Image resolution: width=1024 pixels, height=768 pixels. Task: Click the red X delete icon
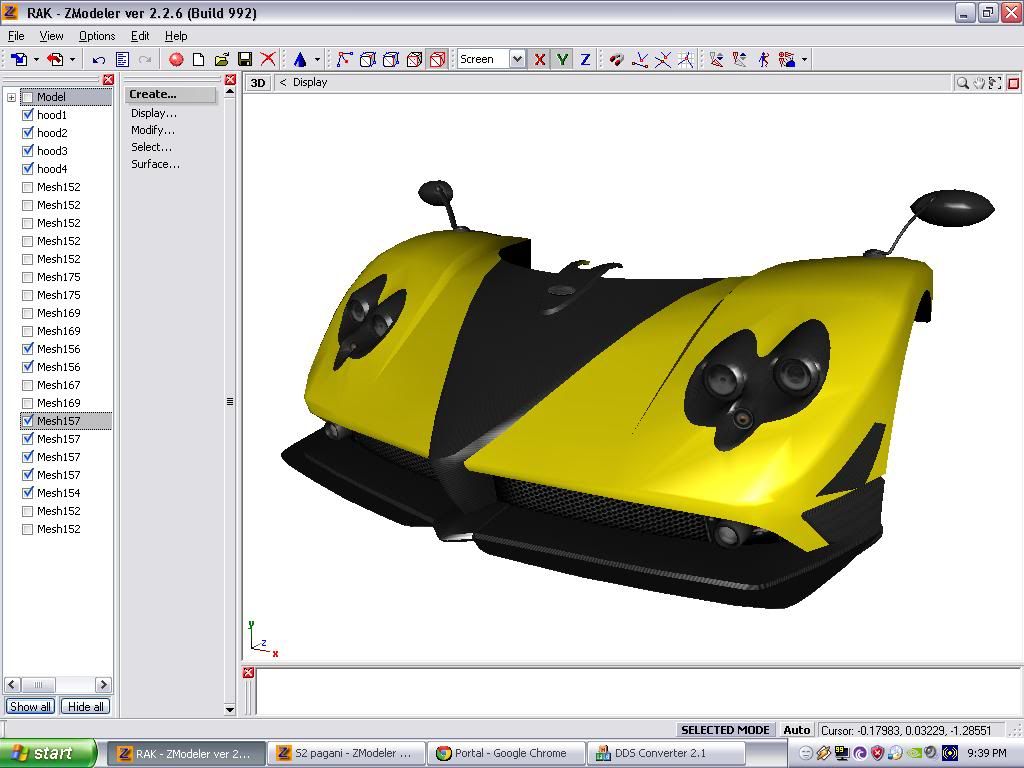(268, 60)
